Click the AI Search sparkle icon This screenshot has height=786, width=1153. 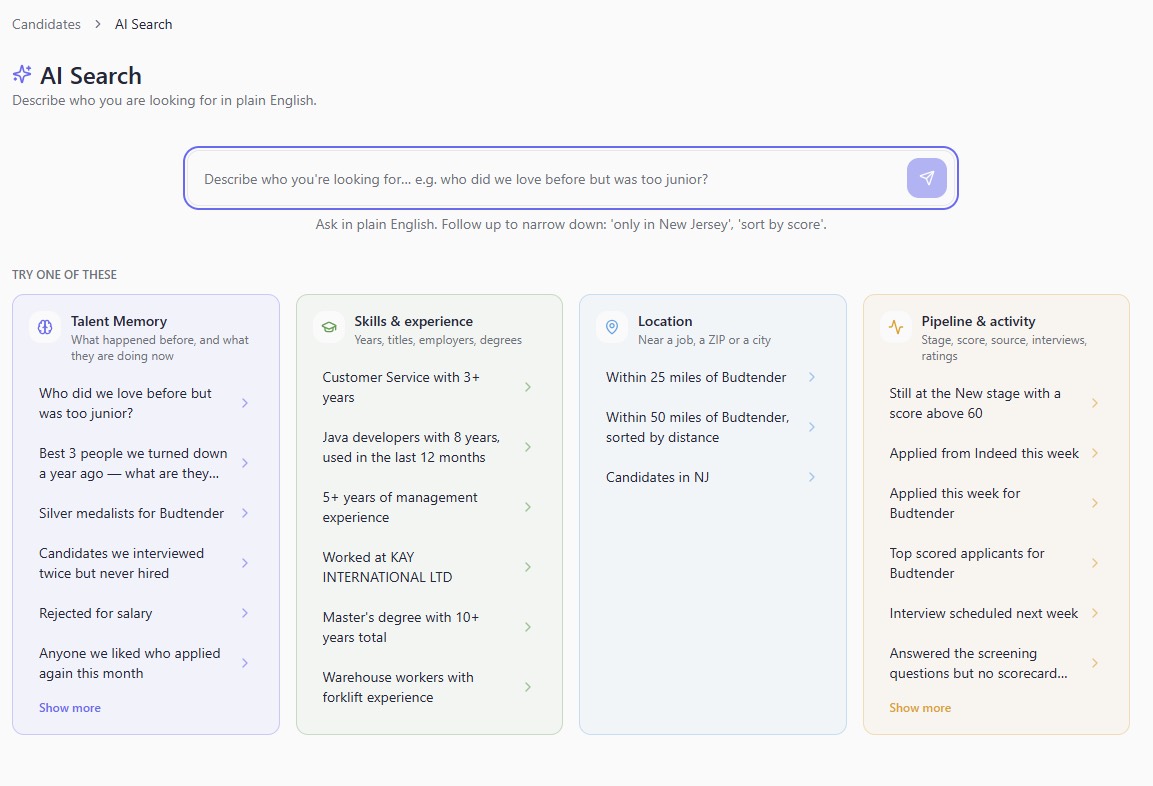[x=22, y=74]
